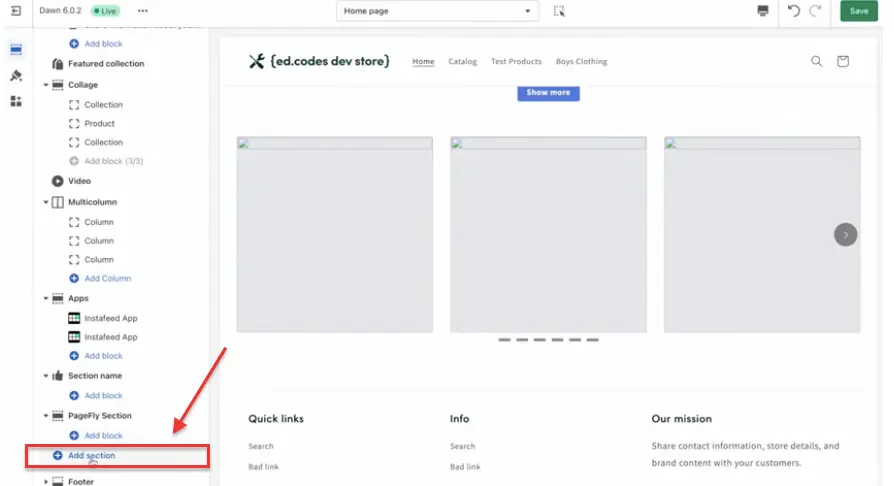Click Add section in the sidebar
The width and height of the screenshot is (894, 486).
(x=91, y=455)
